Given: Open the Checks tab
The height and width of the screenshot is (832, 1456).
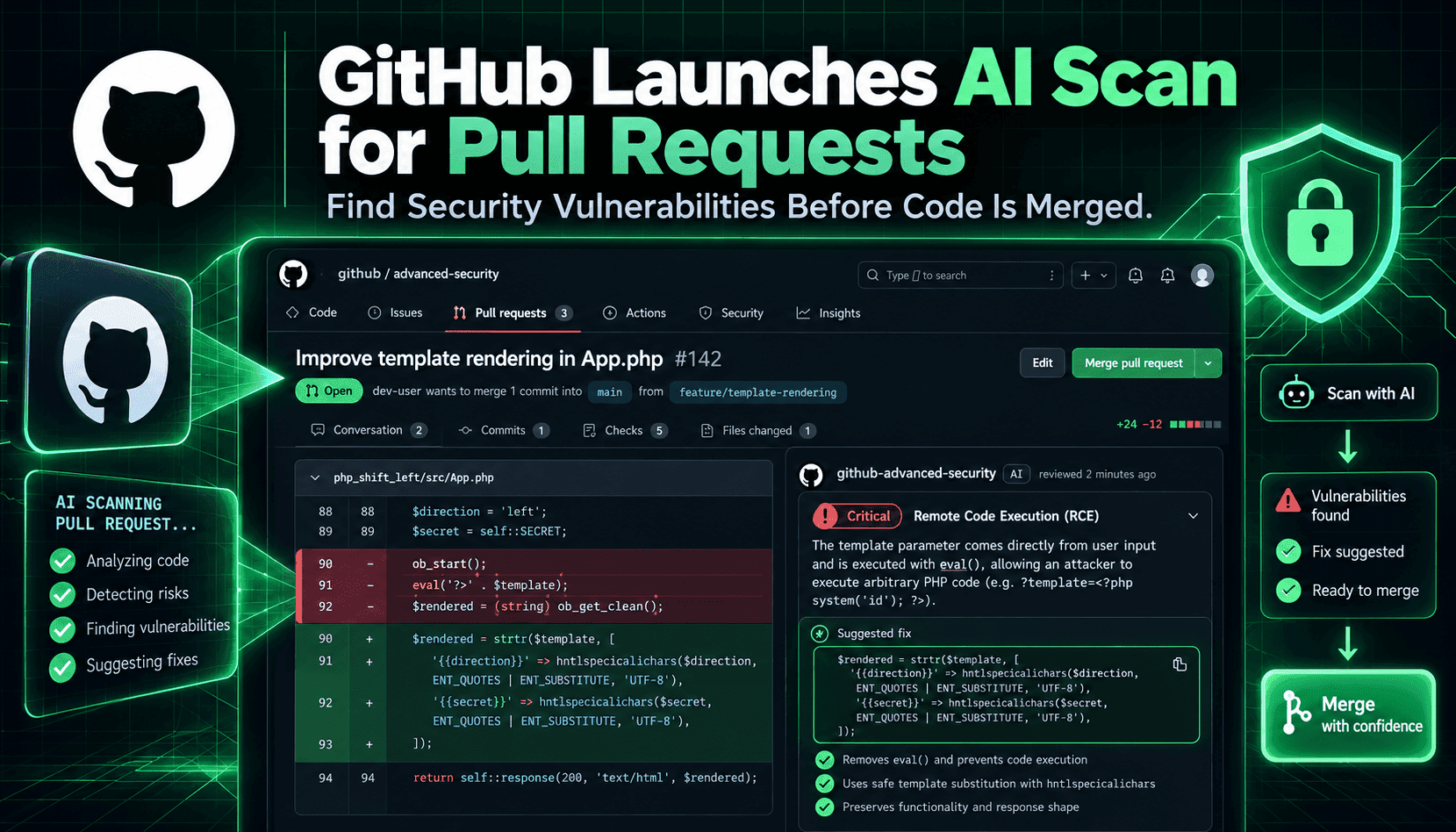Looking at the screenshot, I should coord(625,430).
